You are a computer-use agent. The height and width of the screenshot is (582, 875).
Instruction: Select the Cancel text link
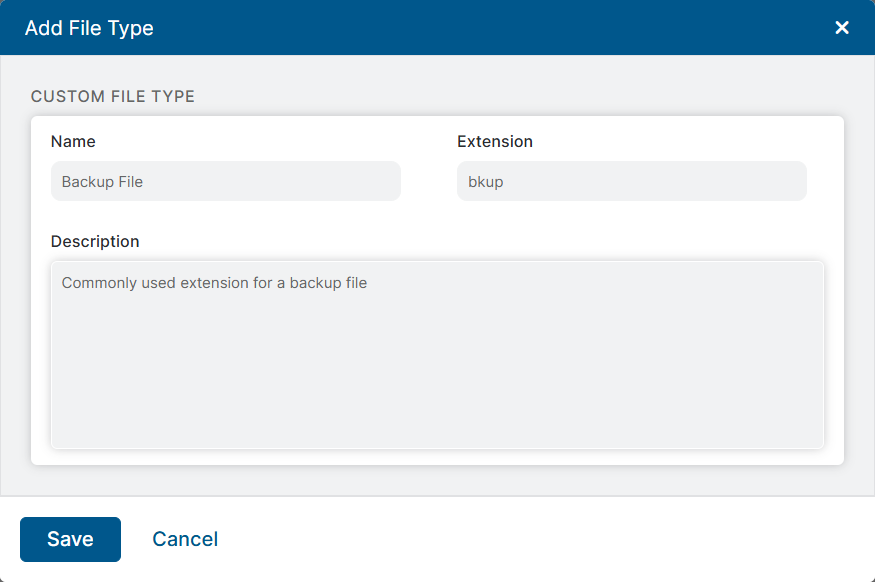[x=185, y=539]
